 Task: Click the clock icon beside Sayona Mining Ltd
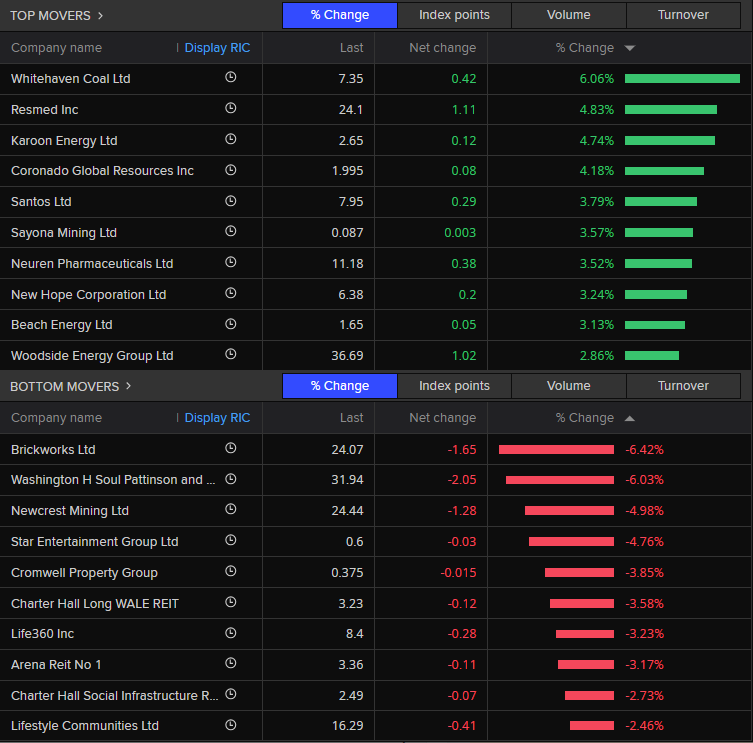pyautogui.click(x=231, y=231)
